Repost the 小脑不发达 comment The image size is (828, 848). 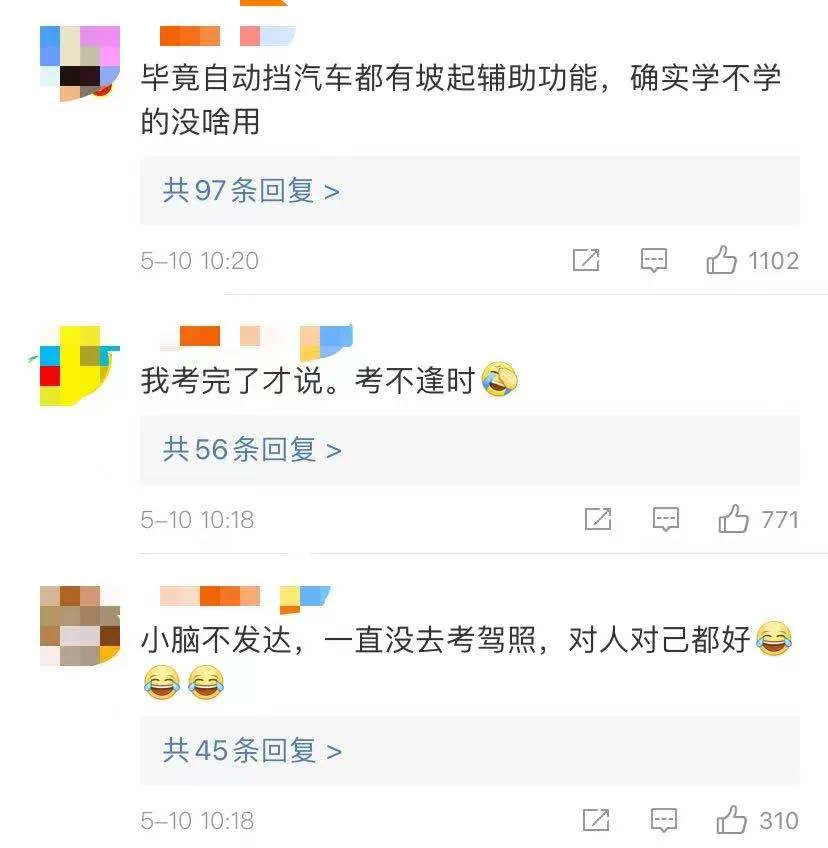596,820
